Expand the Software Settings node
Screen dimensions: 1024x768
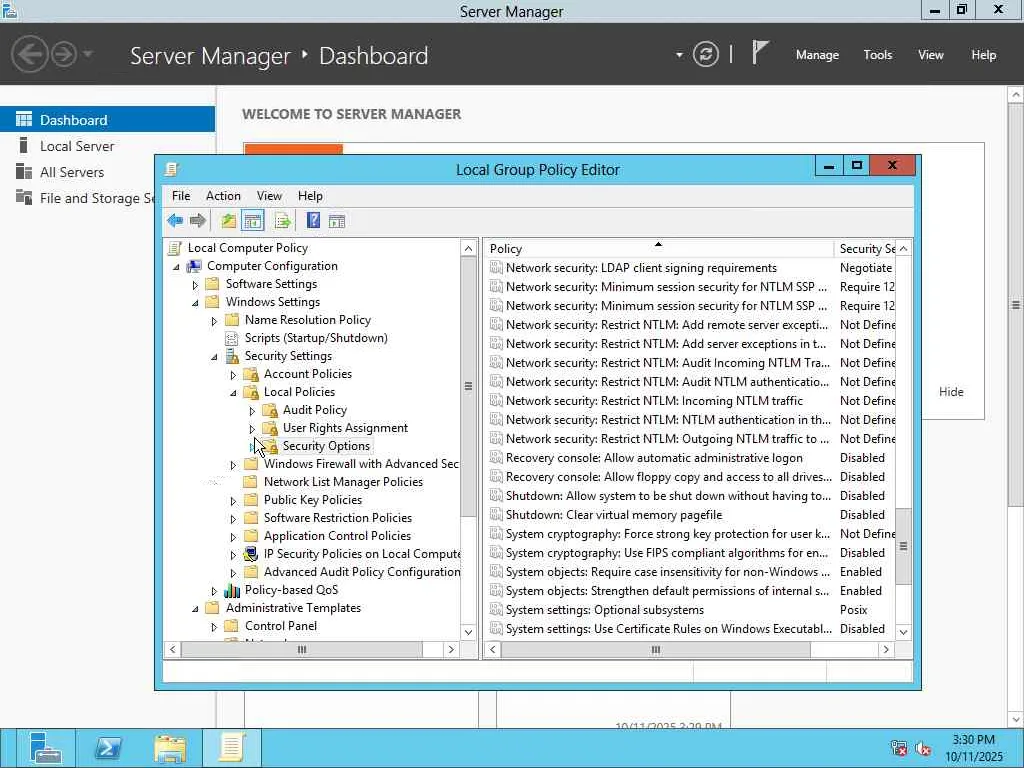[195, 285]
